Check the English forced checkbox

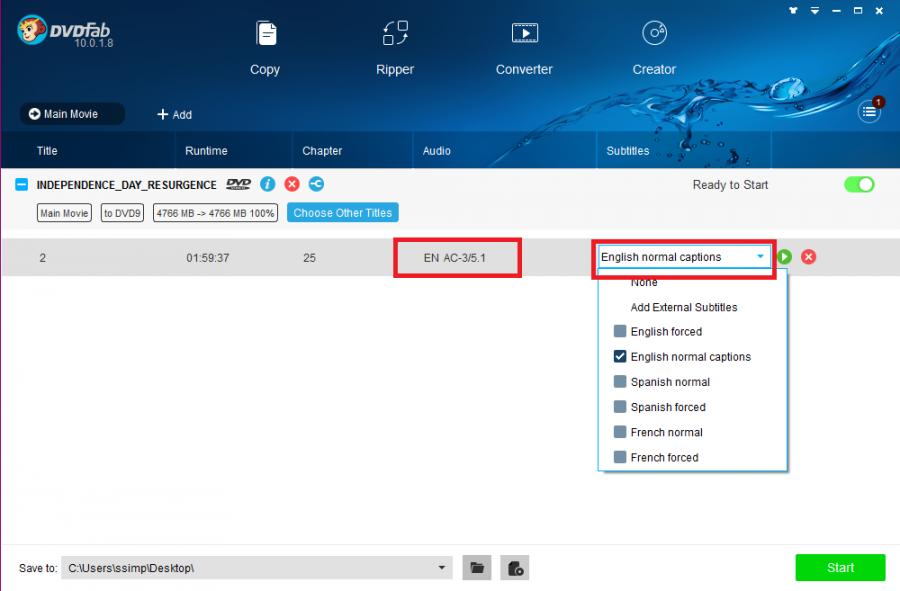coord(620,331)
